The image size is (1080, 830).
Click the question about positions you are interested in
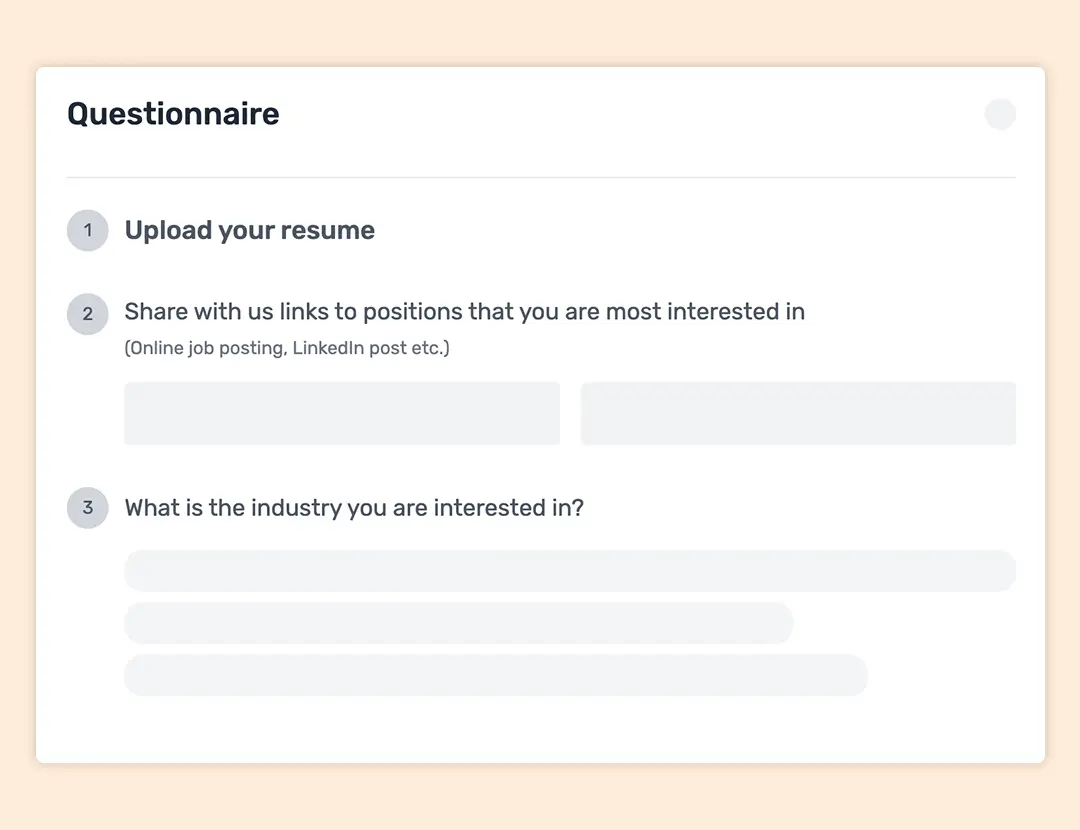point(464,311)
